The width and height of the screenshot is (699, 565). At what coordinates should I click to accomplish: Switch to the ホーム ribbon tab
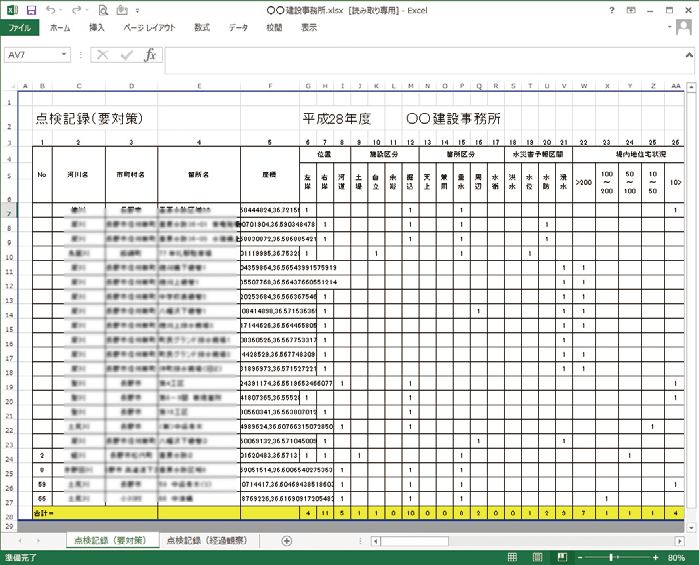click(x=60, y=28)
